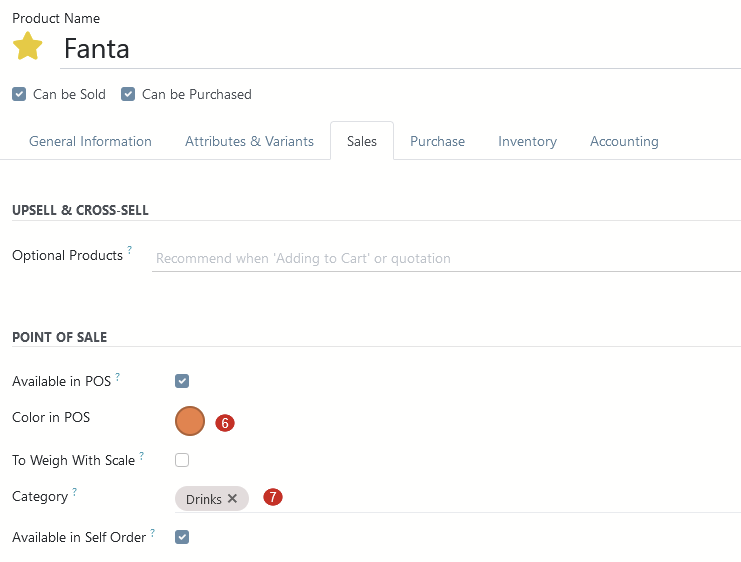
Task: Disable the Available in POS checkbox
Action: pos(182,381)
